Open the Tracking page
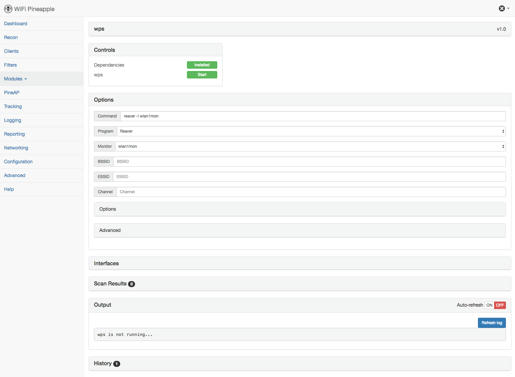 [13, 106]
